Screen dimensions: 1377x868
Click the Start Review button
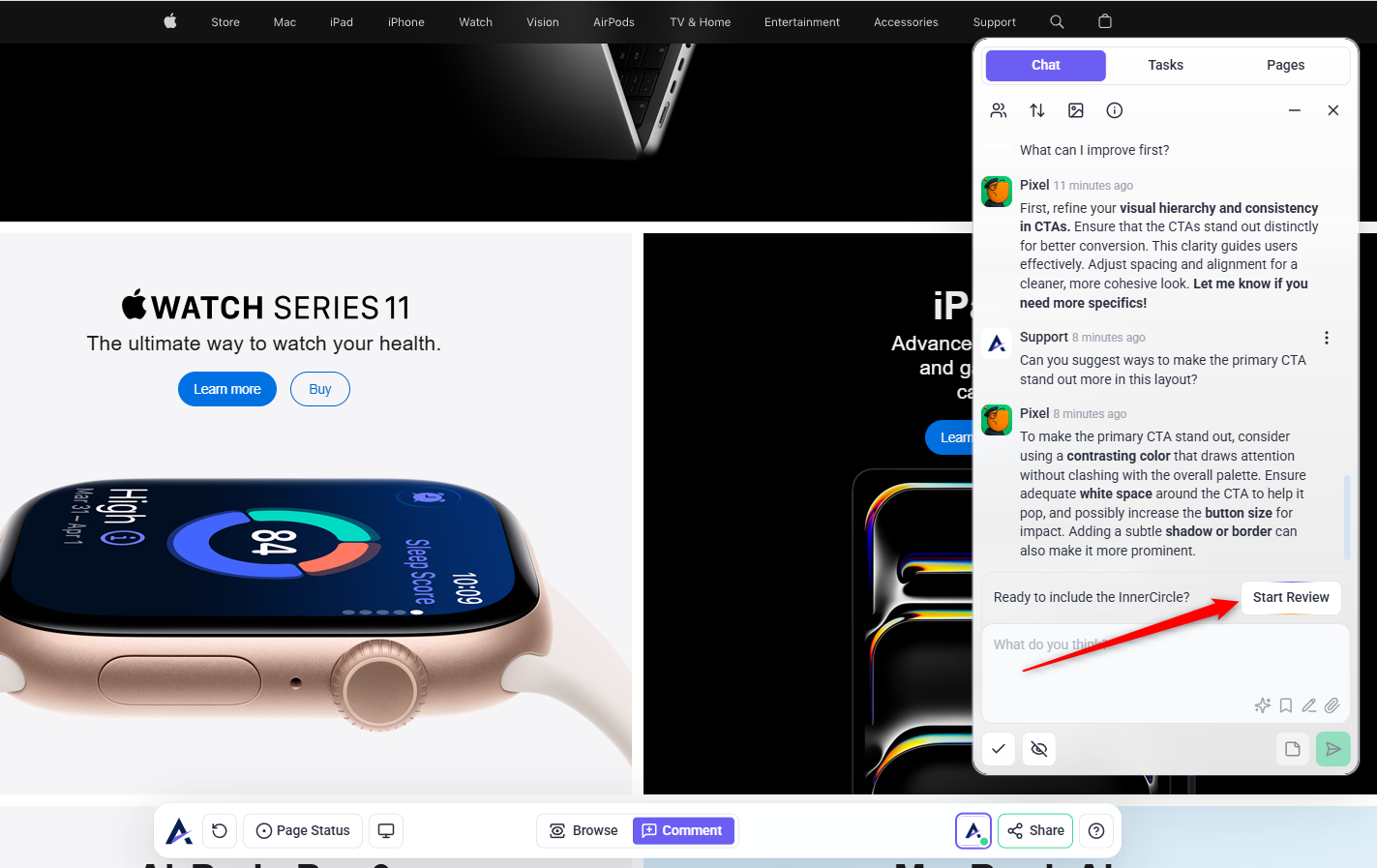1291,597
